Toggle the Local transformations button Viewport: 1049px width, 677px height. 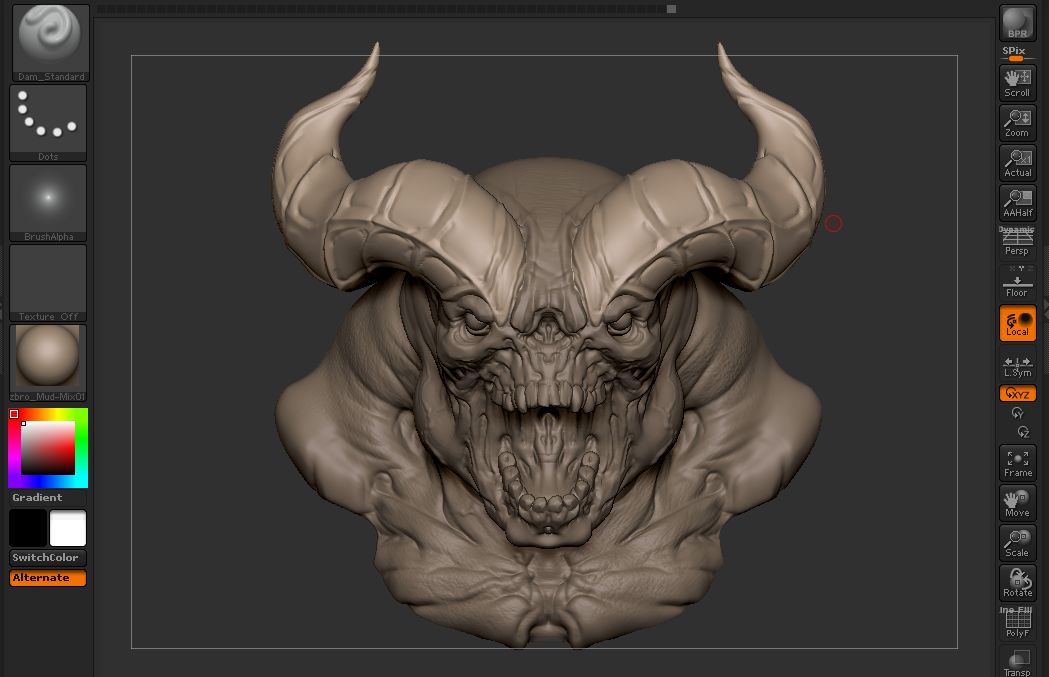coord(1018,324)
